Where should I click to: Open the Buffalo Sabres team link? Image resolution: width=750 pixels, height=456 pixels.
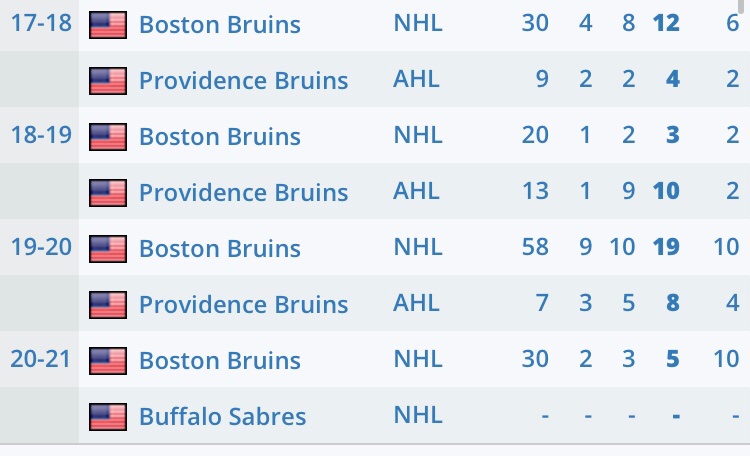point(222,416)
